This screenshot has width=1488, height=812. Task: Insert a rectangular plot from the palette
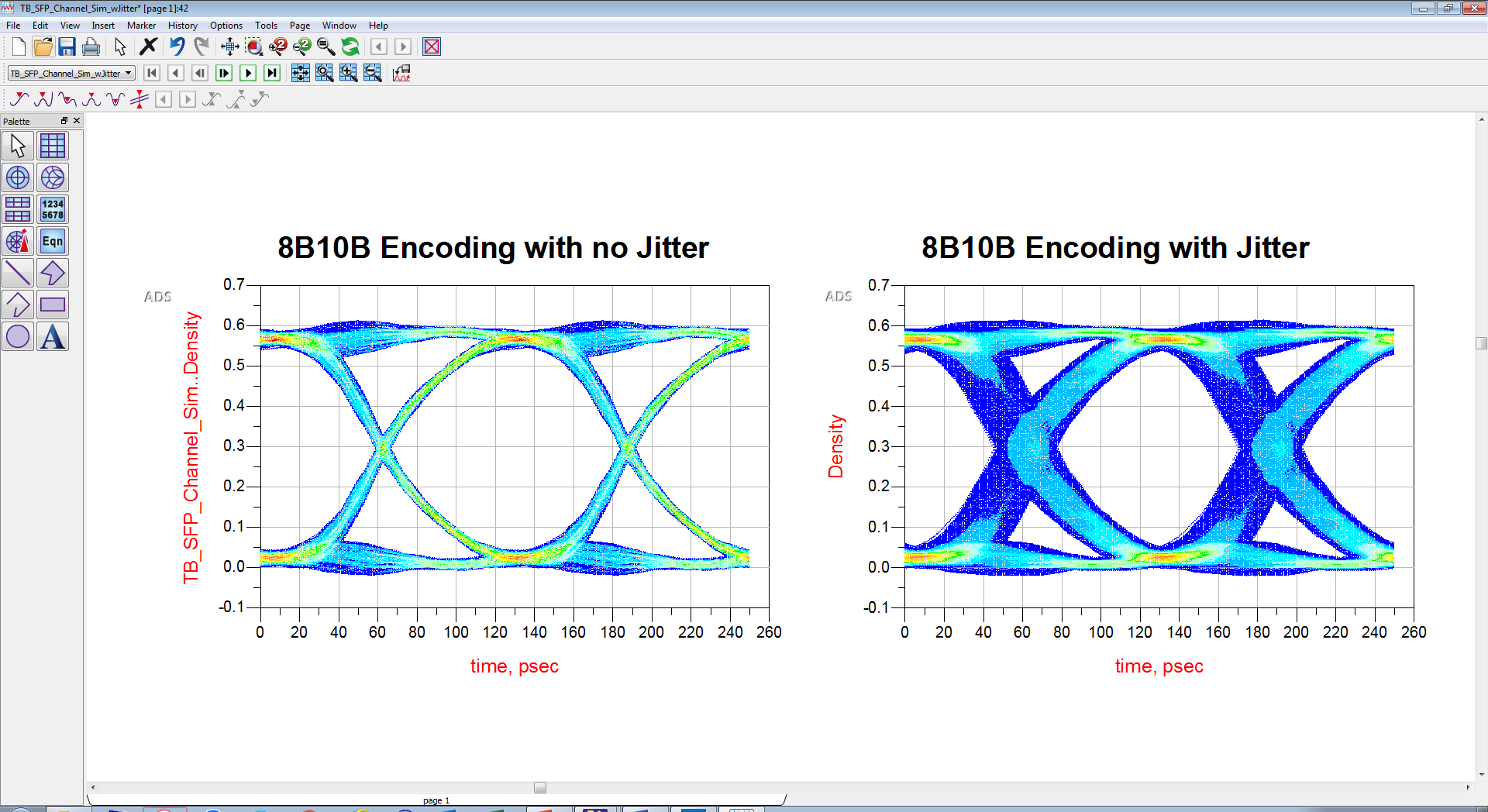53,146
